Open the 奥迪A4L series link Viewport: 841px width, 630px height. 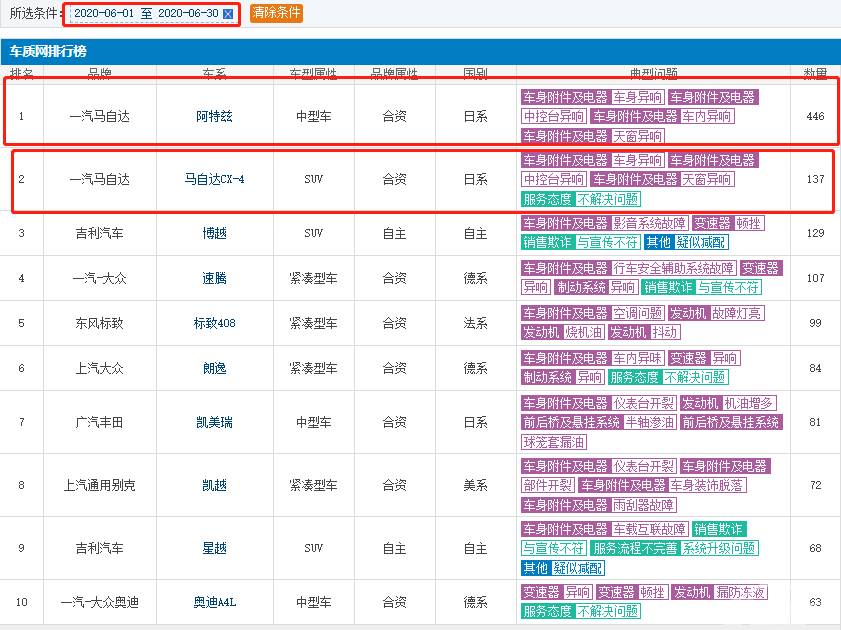[213, 602]
